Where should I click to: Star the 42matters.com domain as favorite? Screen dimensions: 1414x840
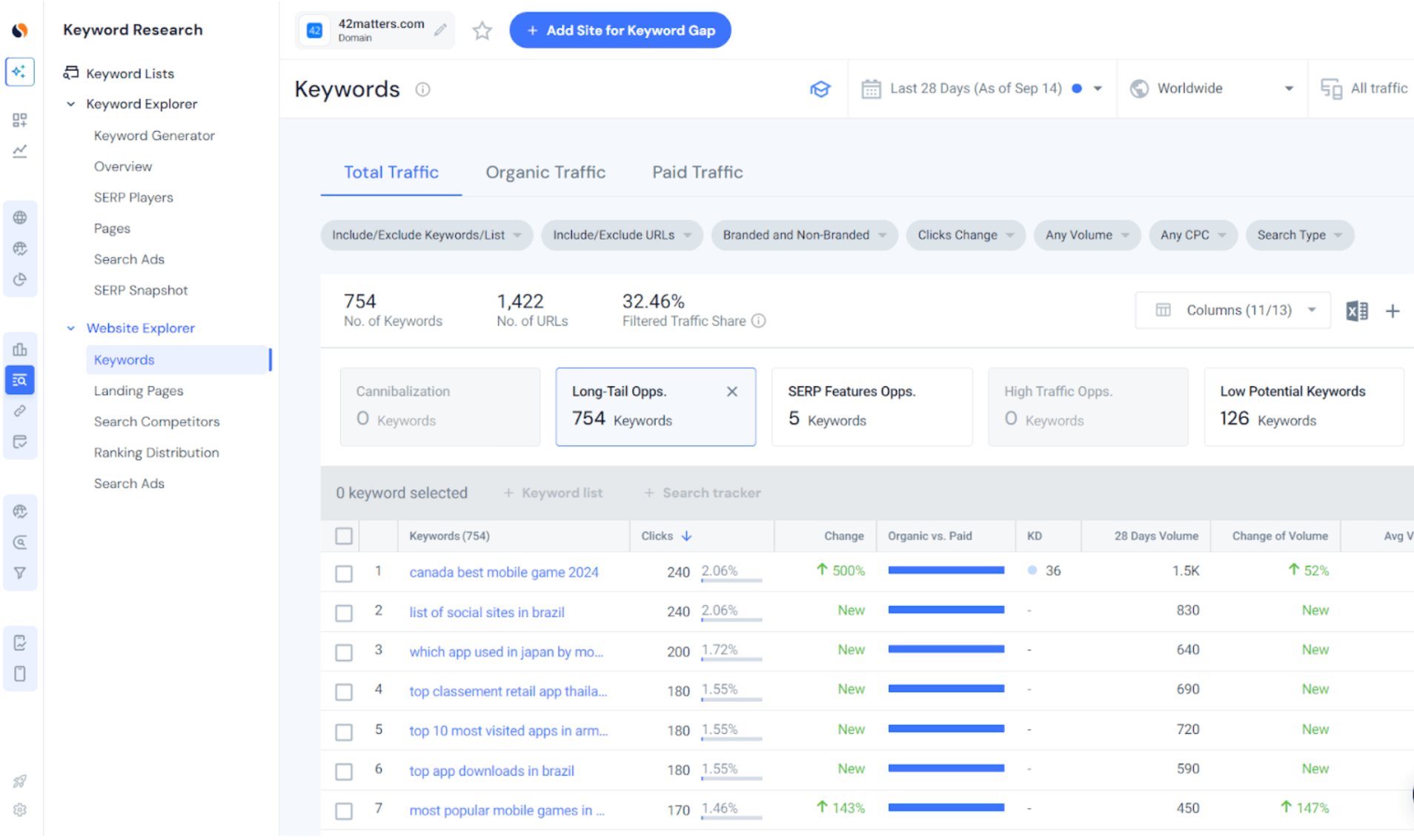coord(482,30)
